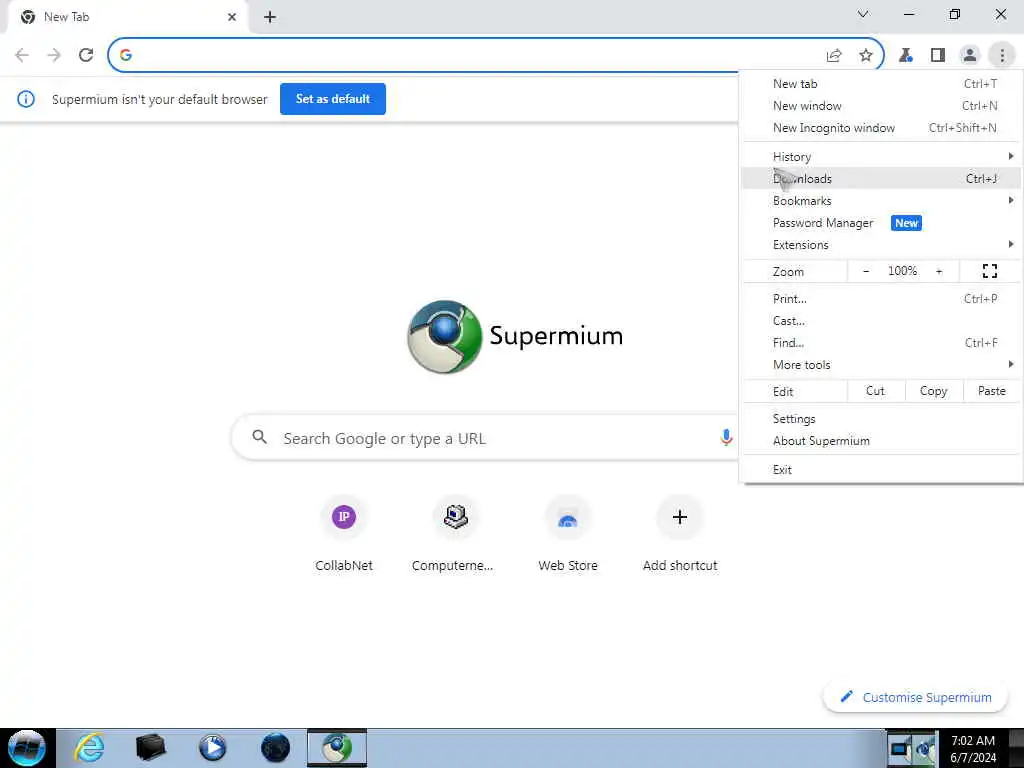Increase zoom with plus button
This screenshot has height=768, width=1024.
[939, 271]
